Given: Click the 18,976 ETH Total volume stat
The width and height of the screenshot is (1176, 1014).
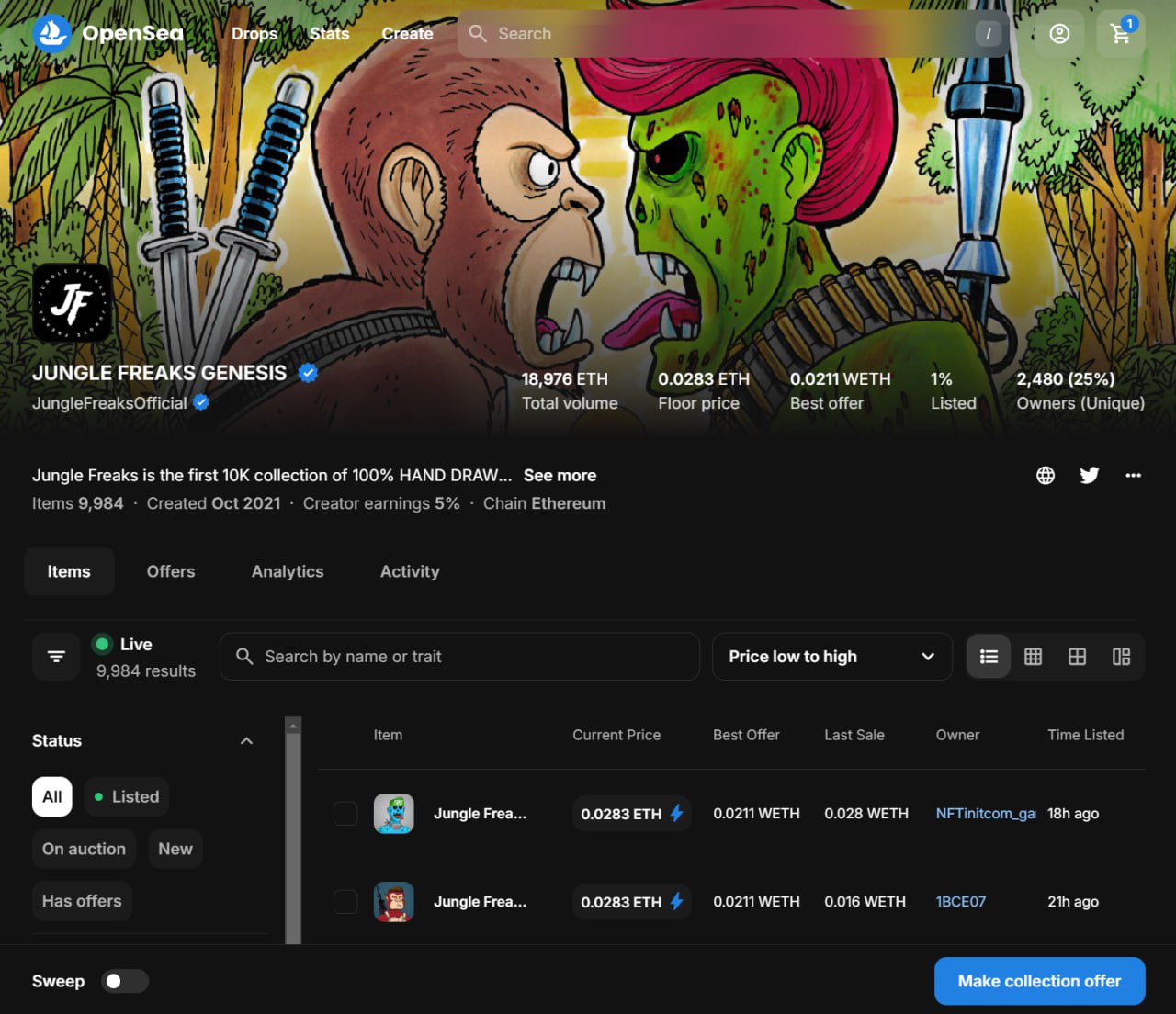Looking at the screenshot, I should tap(570, 390).
